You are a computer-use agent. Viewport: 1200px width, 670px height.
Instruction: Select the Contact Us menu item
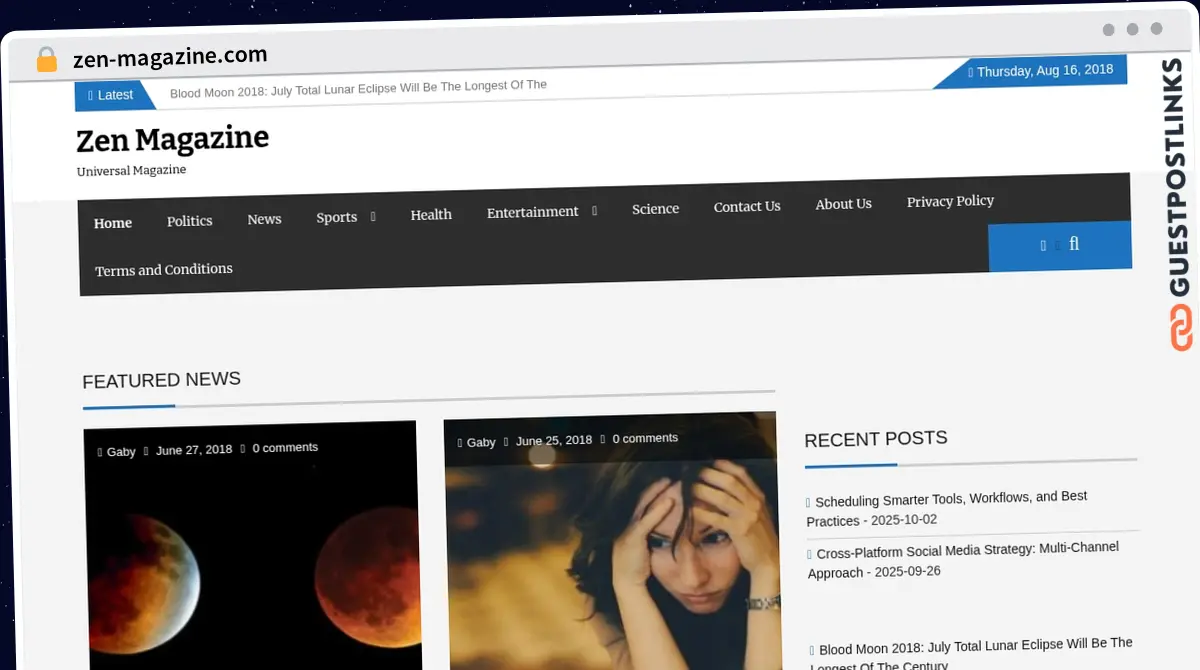point(747,206)
